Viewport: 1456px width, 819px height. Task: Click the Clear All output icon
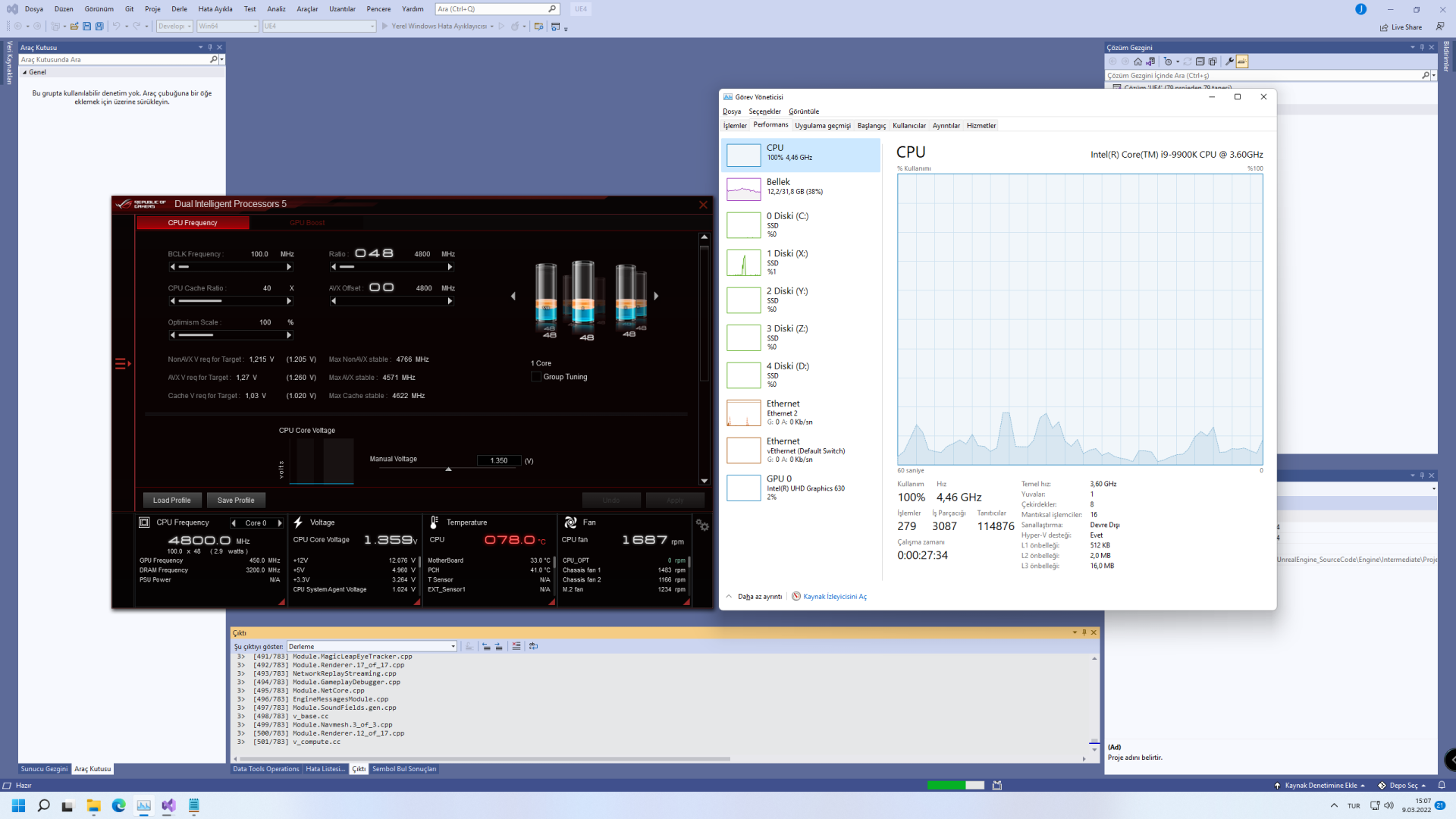(516, 647)
